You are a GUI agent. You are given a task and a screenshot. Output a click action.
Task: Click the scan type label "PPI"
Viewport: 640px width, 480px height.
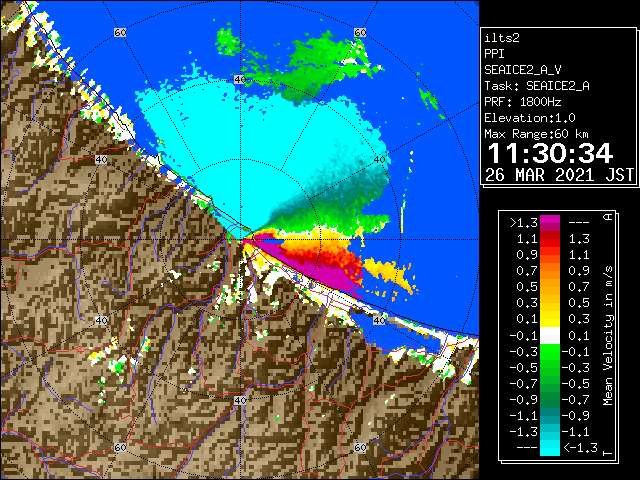click(494, 54)
